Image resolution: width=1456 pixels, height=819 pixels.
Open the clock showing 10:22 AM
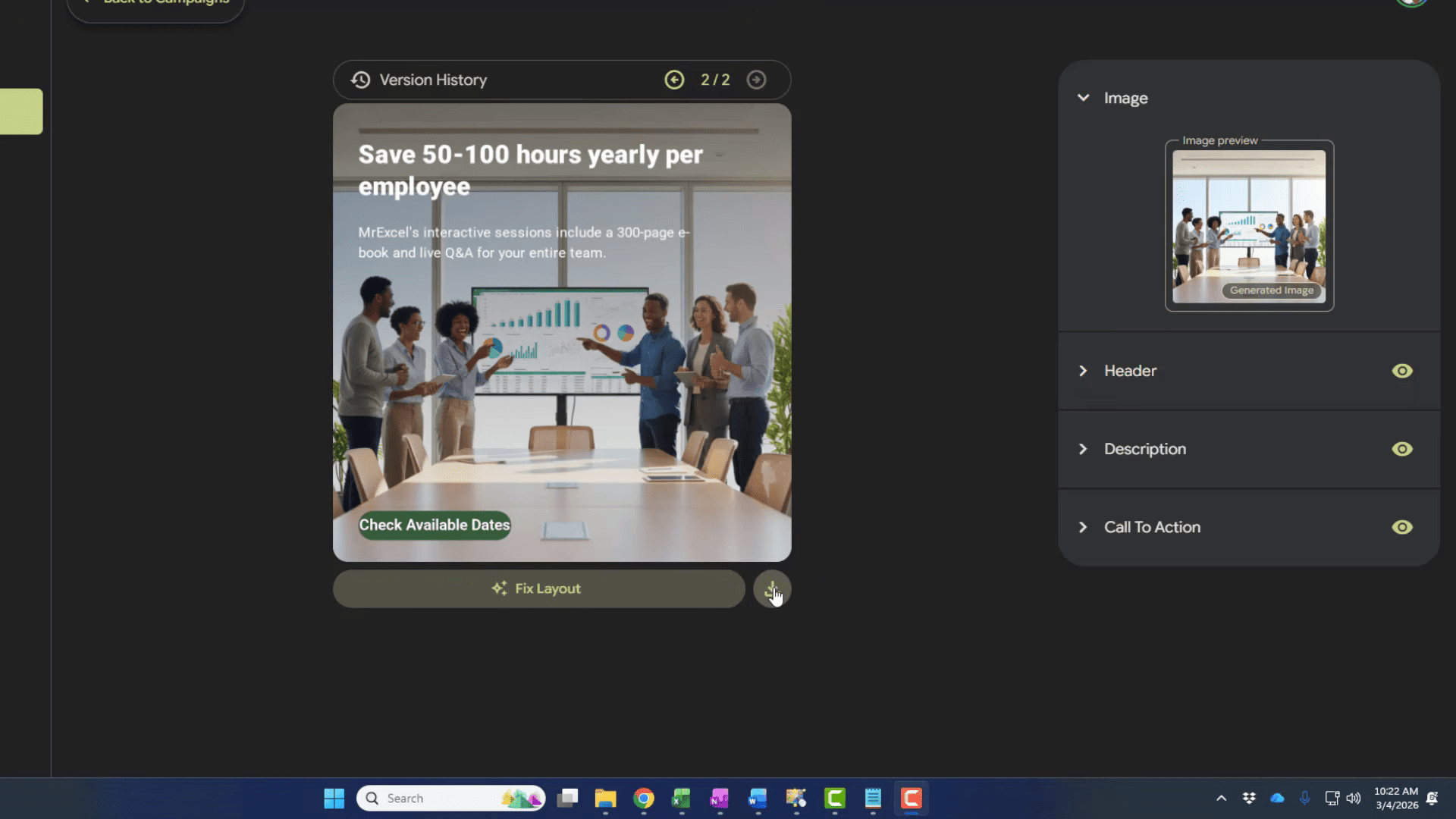point(1396,798)
